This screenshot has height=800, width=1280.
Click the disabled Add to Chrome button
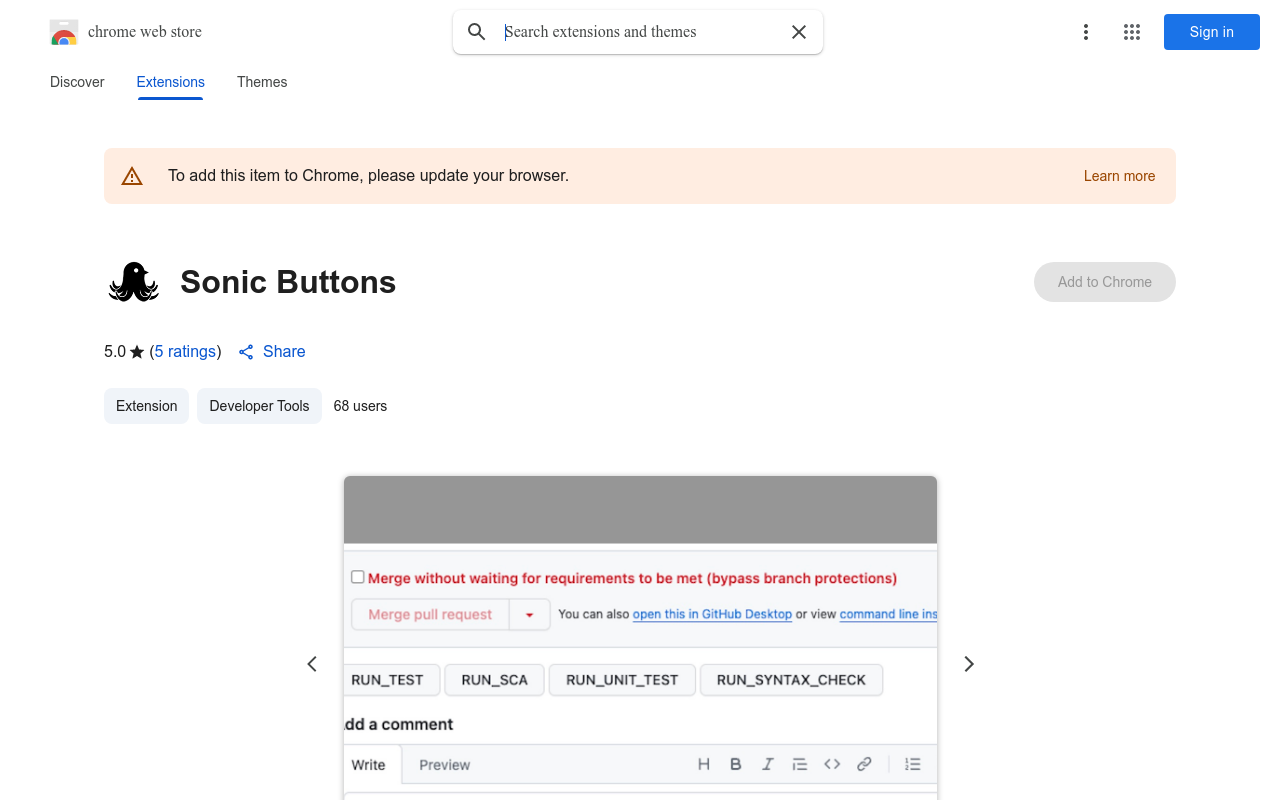1105,282
